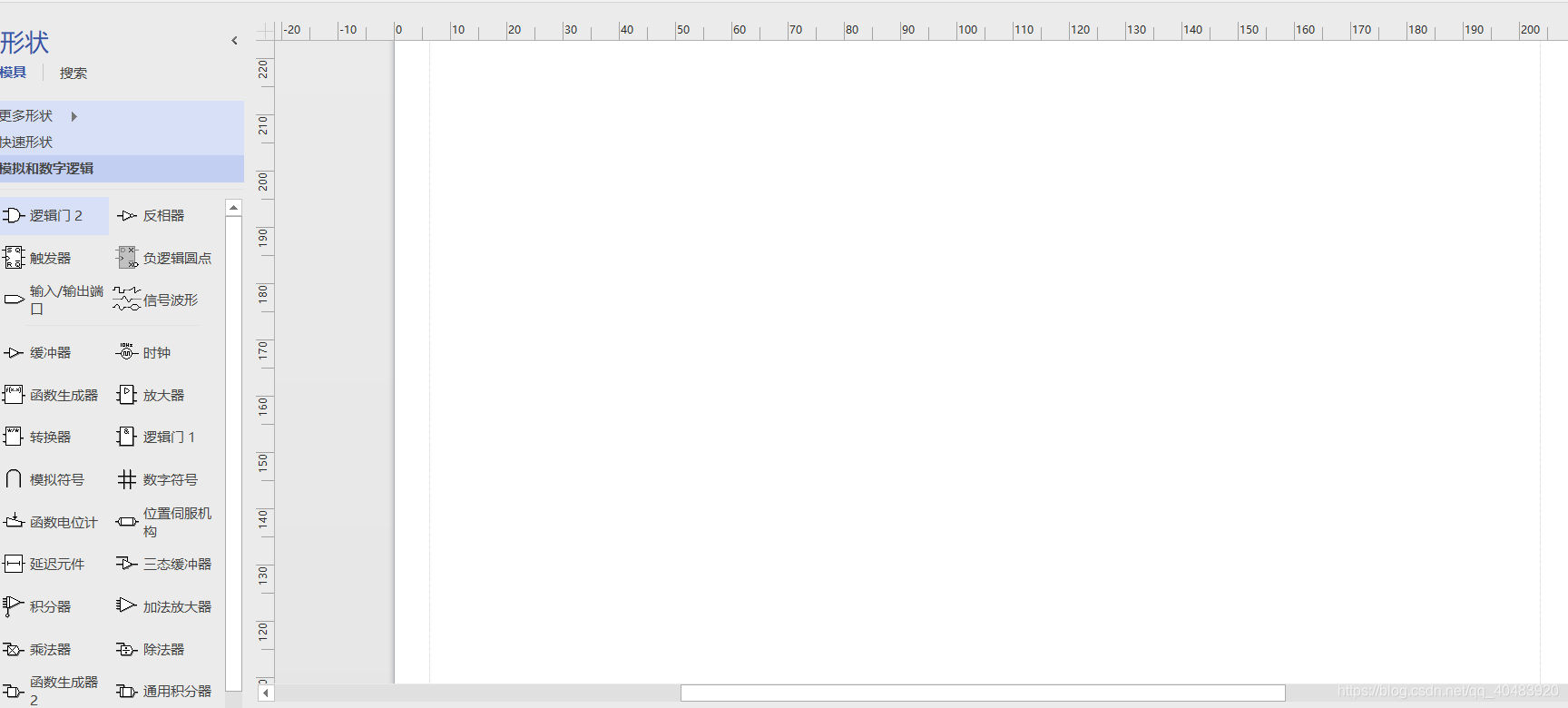Pick the 数字符号 shape
Image resolution: width=1568 pixels, height=708 pixels.
(x=158, y=479)
